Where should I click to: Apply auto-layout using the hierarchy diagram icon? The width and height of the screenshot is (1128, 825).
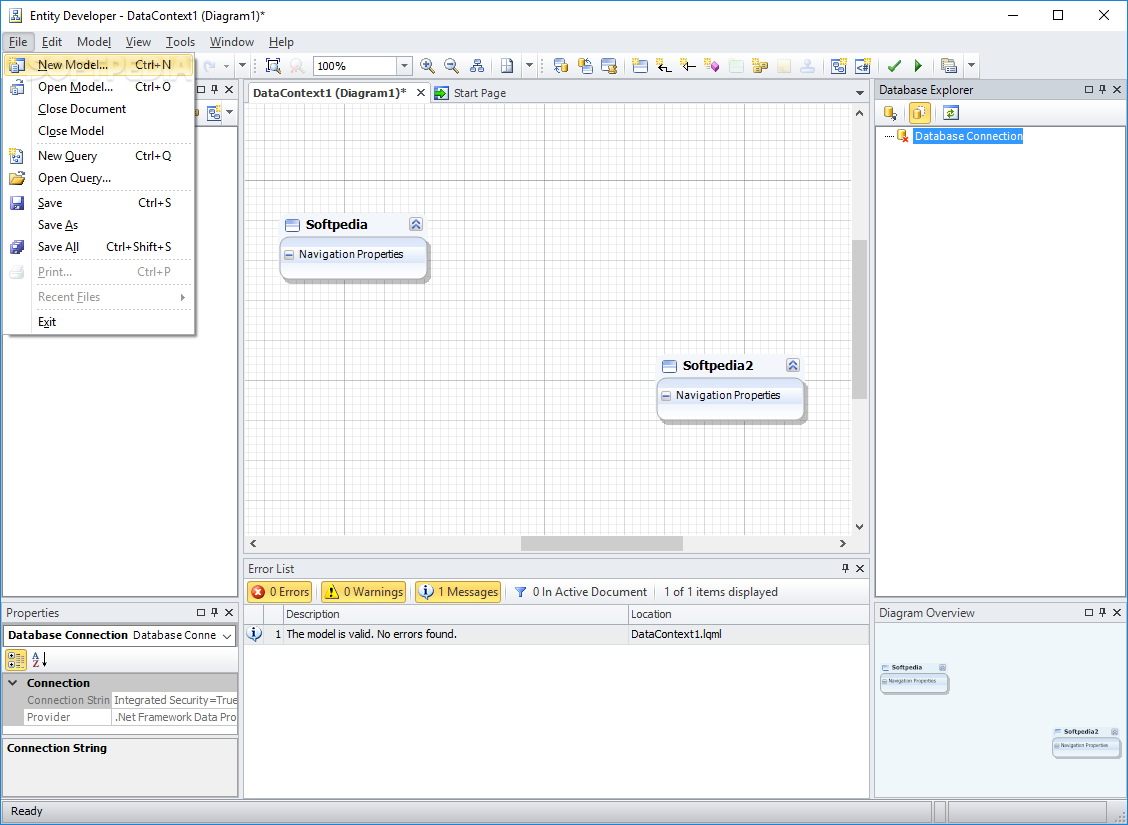pos(477,65)
